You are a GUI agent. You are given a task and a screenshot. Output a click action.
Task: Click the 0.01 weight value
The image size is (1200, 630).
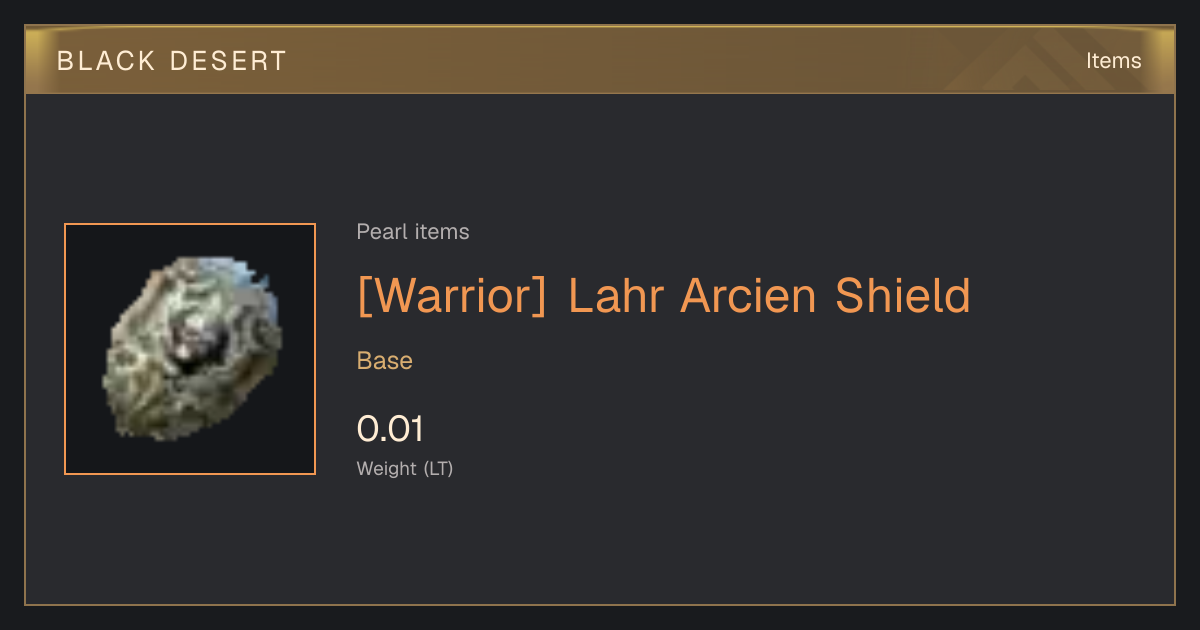390,429
